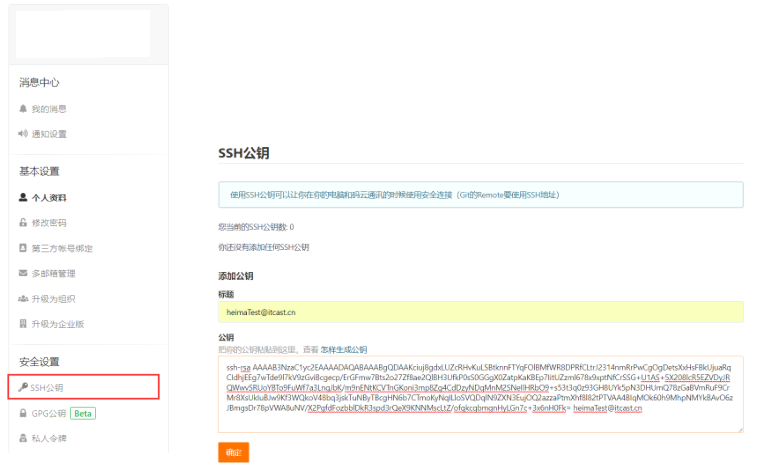Click the text 您当前的SSH公钥数: 0
This screenshot has height=470, width=757.
[256, 227]
